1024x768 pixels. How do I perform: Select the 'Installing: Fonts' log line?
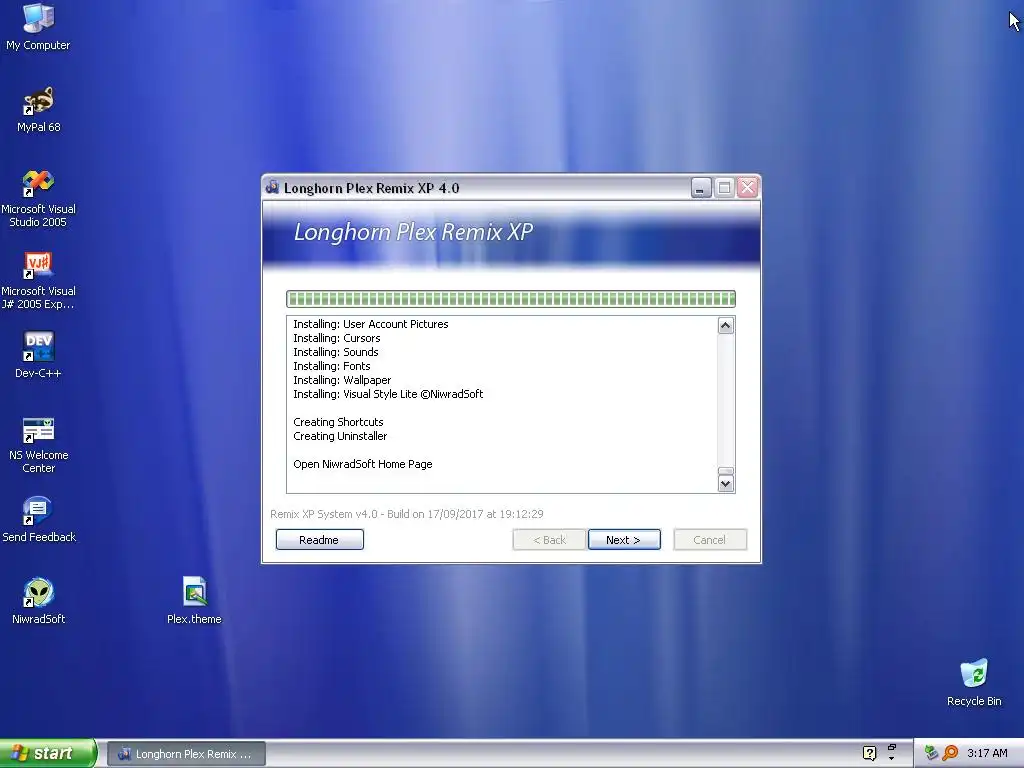click(332, 366)
